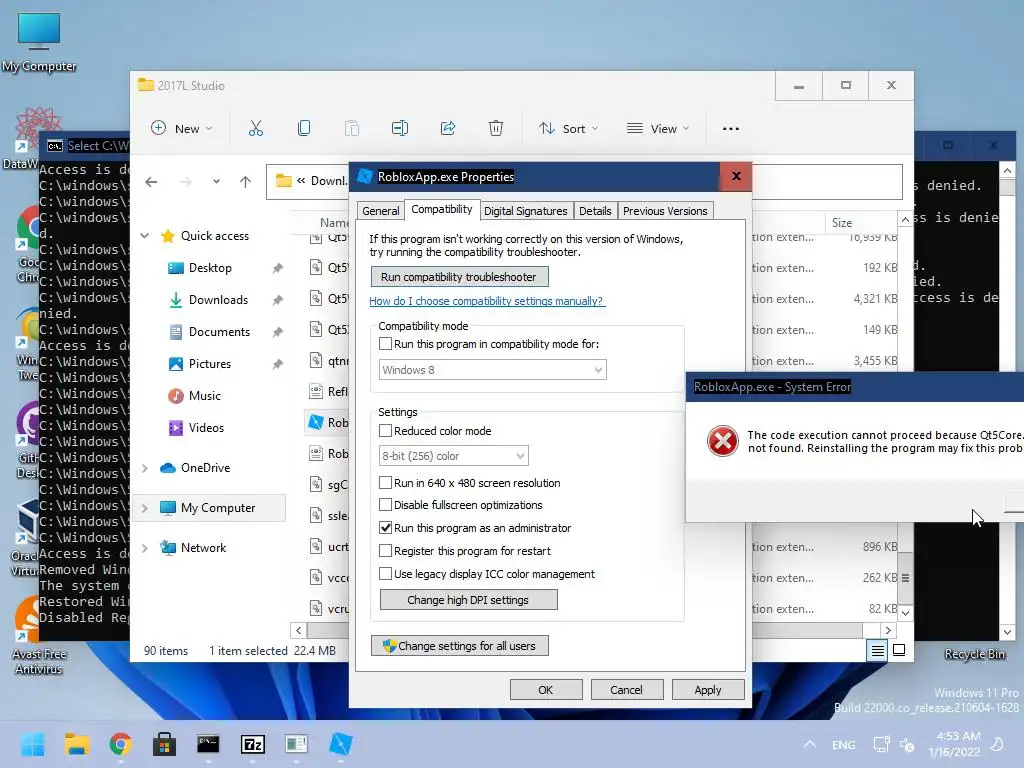Click the Cut icon in Explorer toolbar
Screen dimensions: 1024x768
(255, 129)
